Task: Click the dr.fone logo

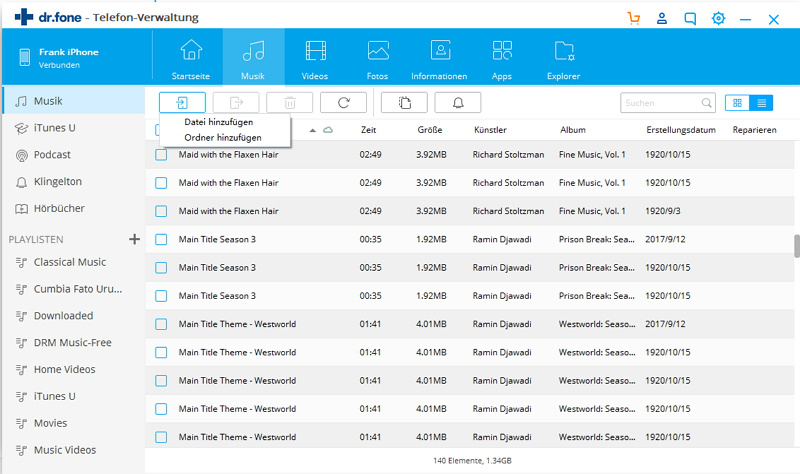Action: (x=48, y=17)
